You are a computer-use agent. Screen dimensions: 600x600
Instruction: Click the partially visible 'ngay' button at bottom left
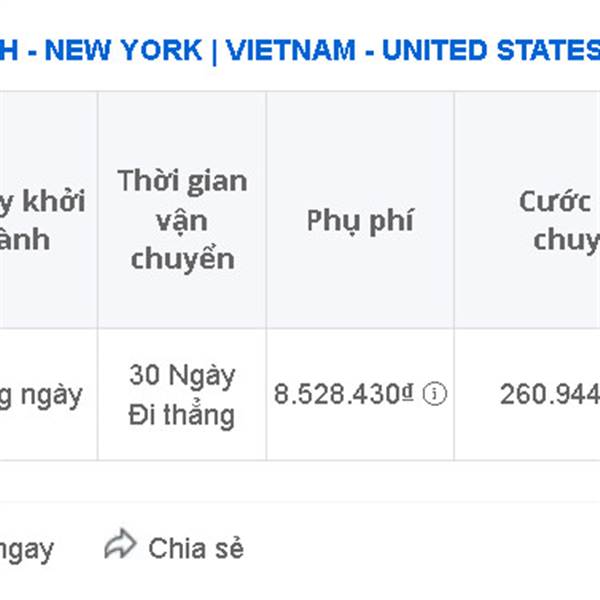(26, 550)
